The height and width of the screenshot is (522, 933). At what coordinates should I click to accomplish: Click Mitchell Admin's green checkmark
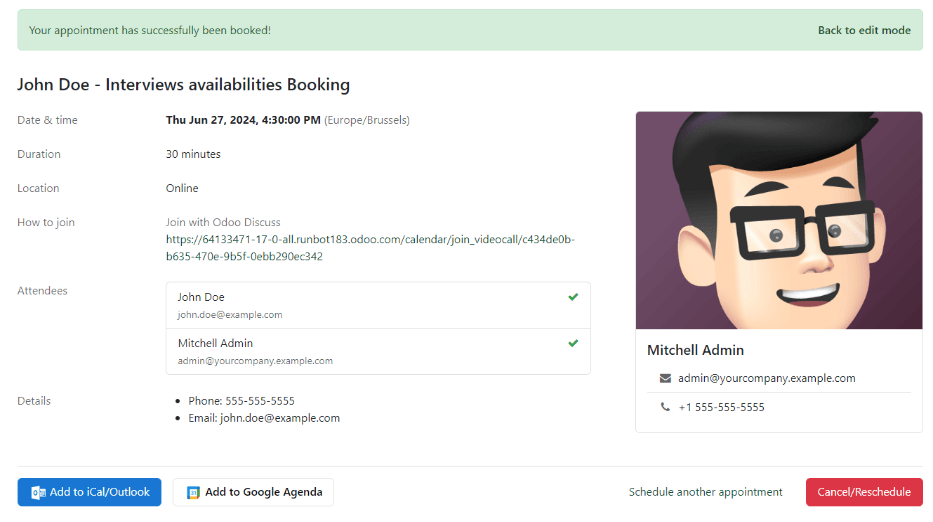pos(573,343)
